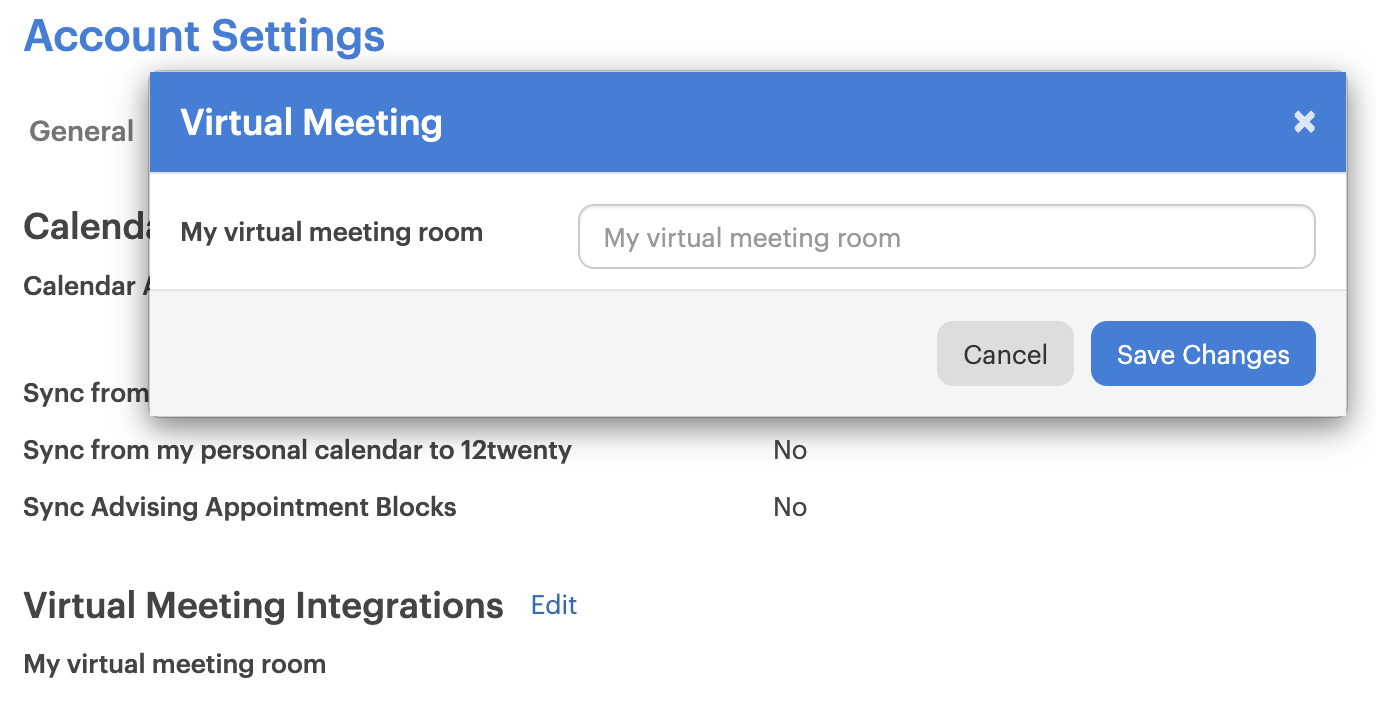Image resolution: width=1376 pixels, height=720 pixels.
Task: Click the Sync Advising Appointment Blocks label
Action: tap(240, 507)
